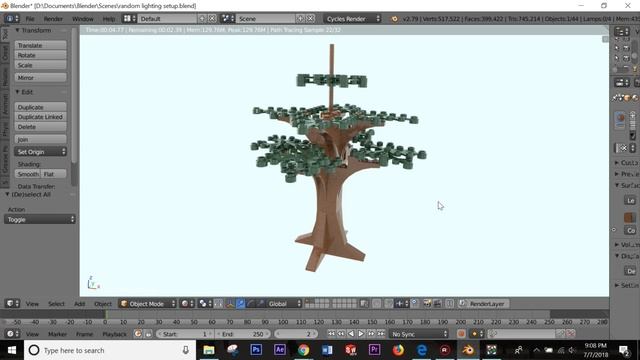Viewport: 640px width, 360px height.
Task: Click the Join button
Action: (40, 140)
